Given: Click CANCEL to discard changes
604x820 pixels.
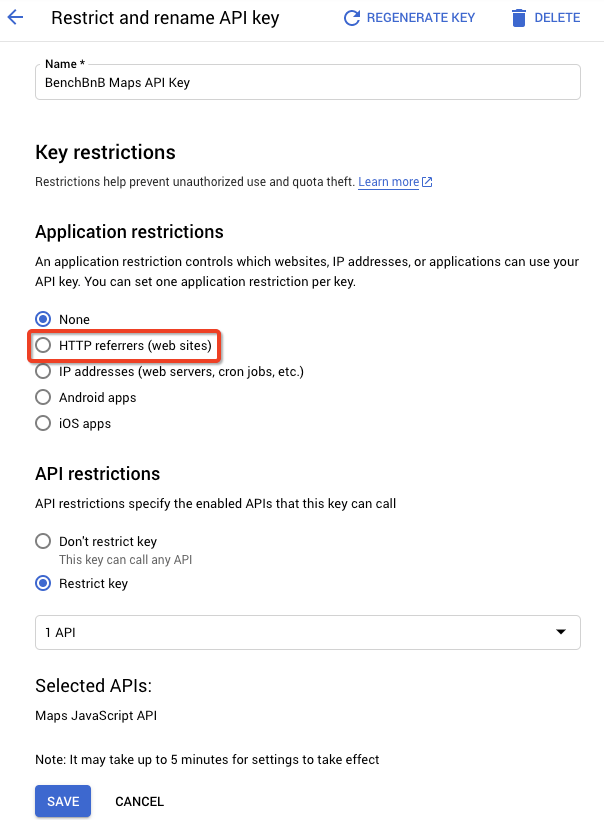Looking at the screenshot, I should point(139,801).
